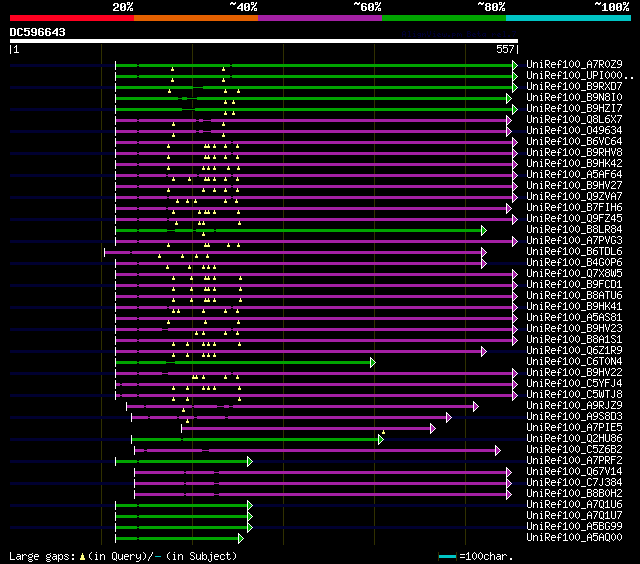The width and height of the screenshot is (640, 564).
Task: Select hit UniRef100_B9HV22
Action: 574,373
